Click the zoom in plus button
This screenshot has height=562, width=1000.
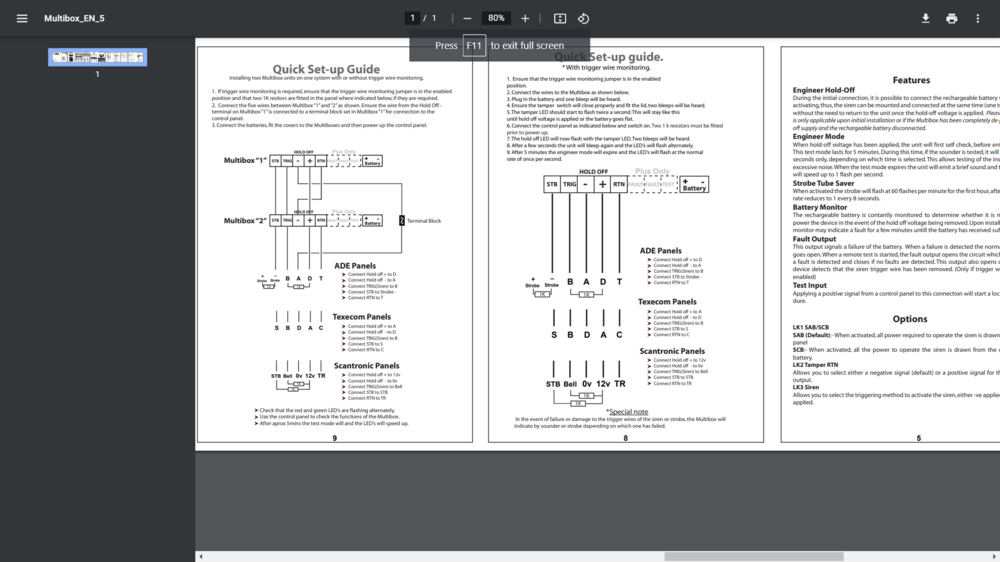click(x=525, y=18)
